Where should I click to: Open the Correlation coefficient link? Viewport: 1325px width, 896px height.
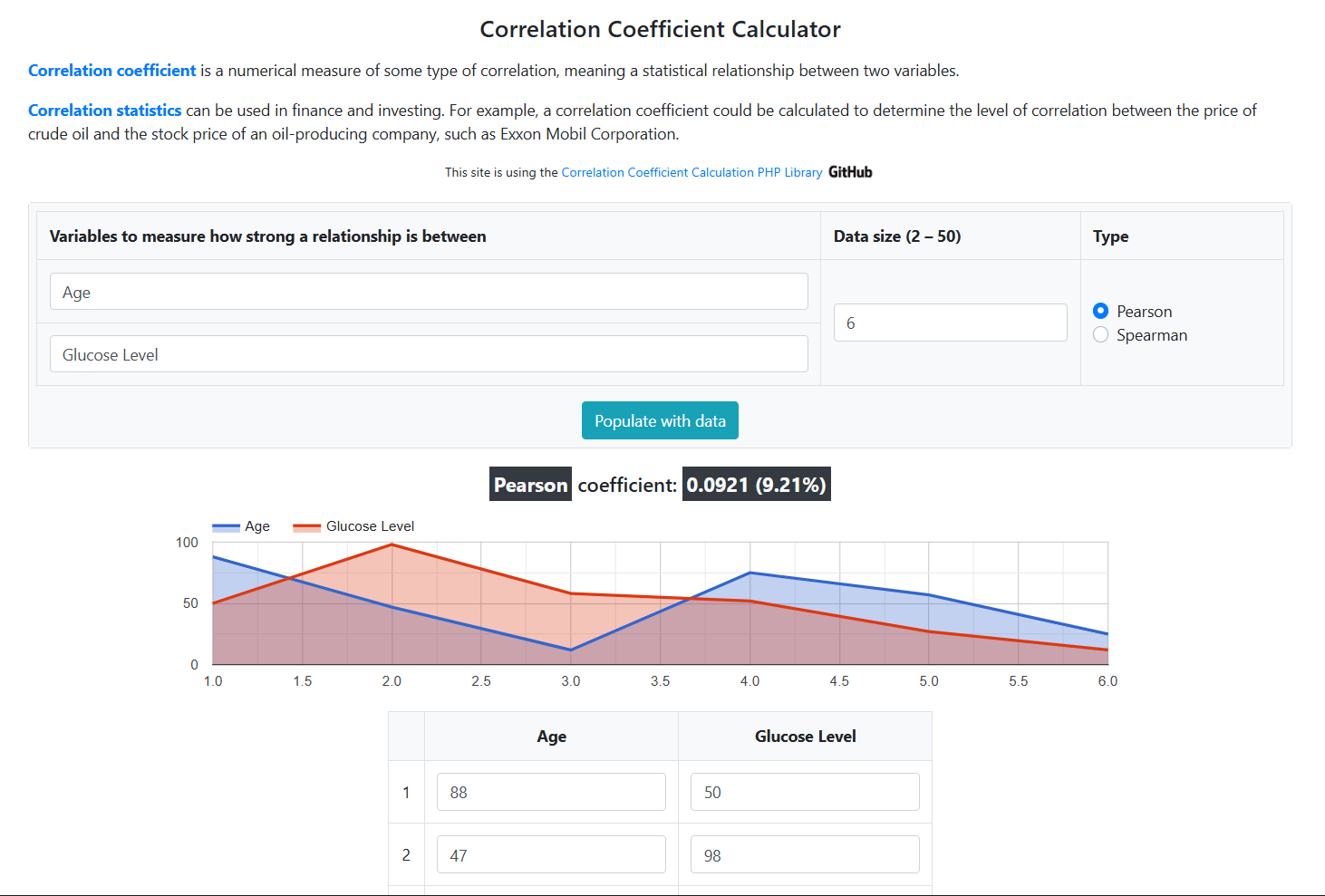coord(111,70)
